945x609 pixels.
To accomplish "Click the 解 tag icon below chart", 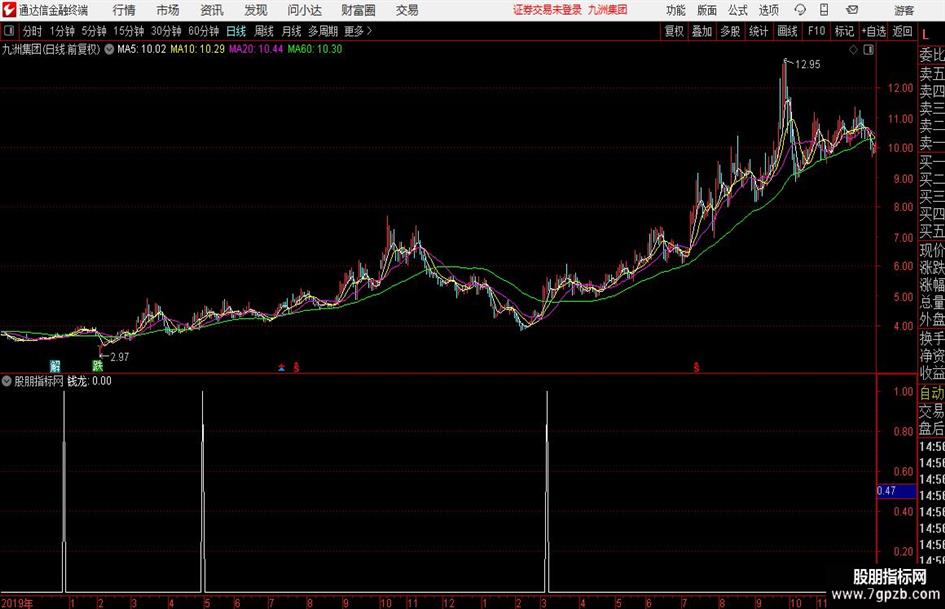I will pos(55,365).
